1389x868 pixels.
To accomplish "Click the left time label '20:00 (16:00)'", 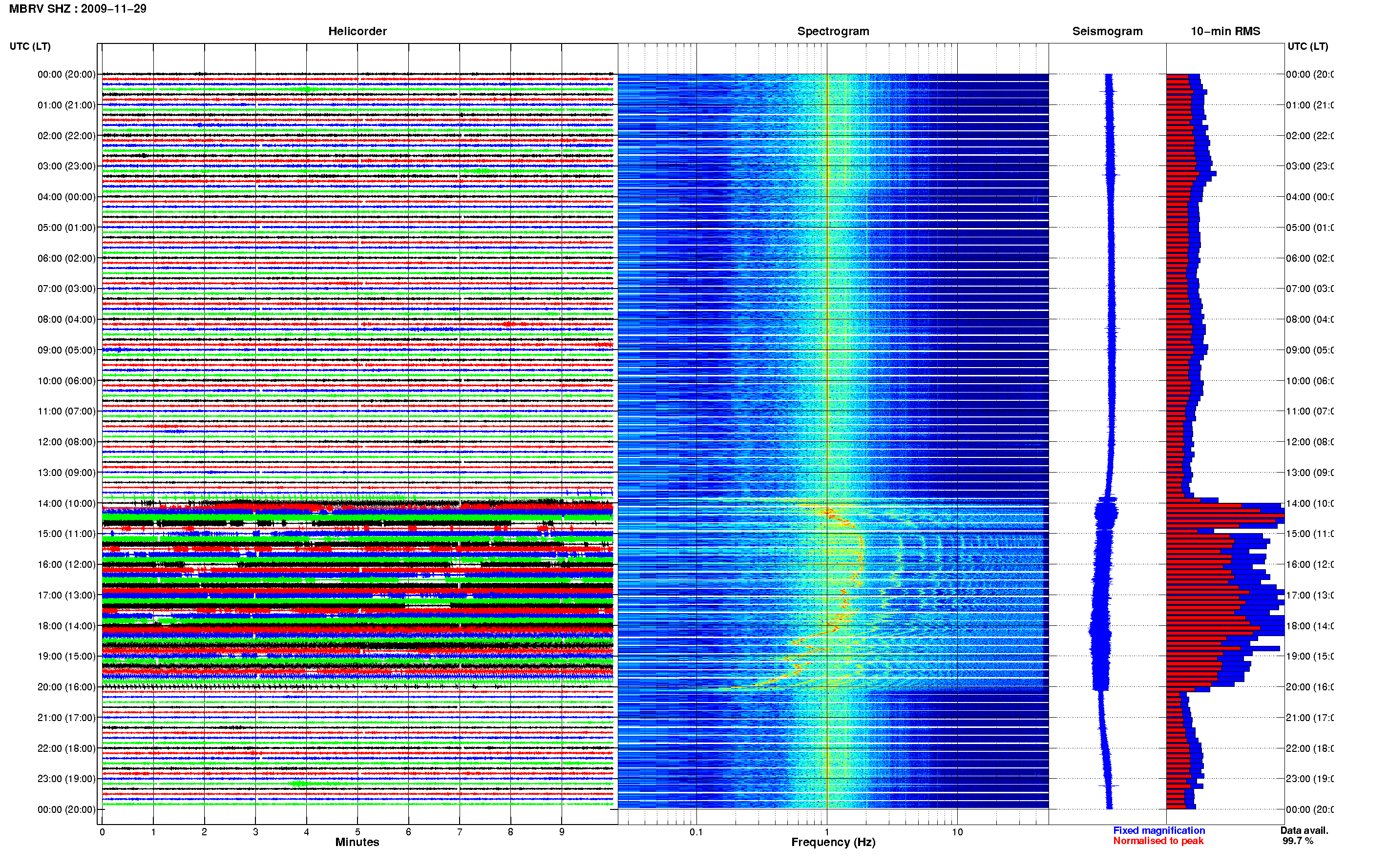I will [66, 687].
